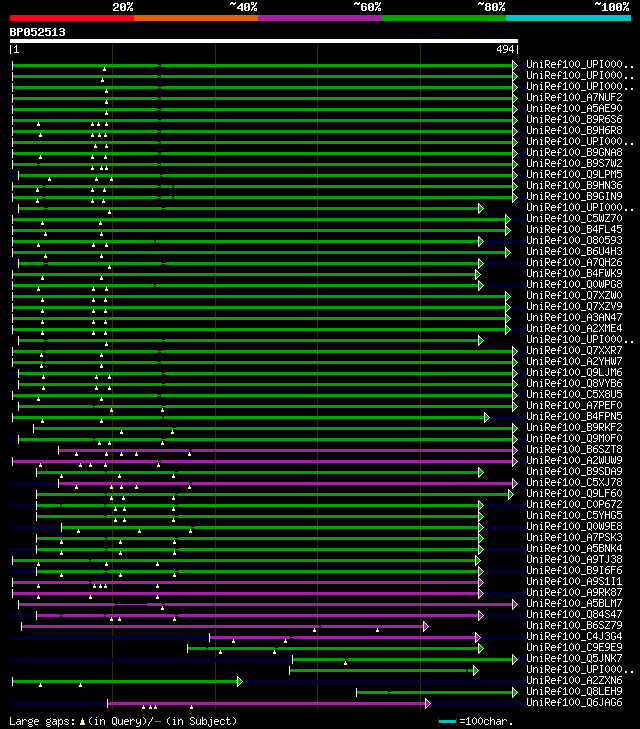
Task: Select the UniRef100_A7PSK3 label
Action: (574, 537)
